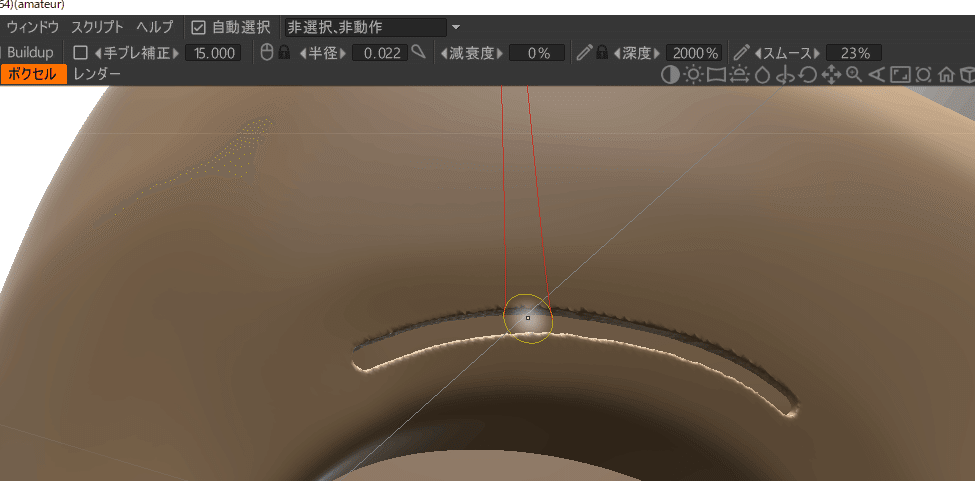Enable the 手ブレ補正 checkbox
The image size is (975, 481).
(80, 53)
